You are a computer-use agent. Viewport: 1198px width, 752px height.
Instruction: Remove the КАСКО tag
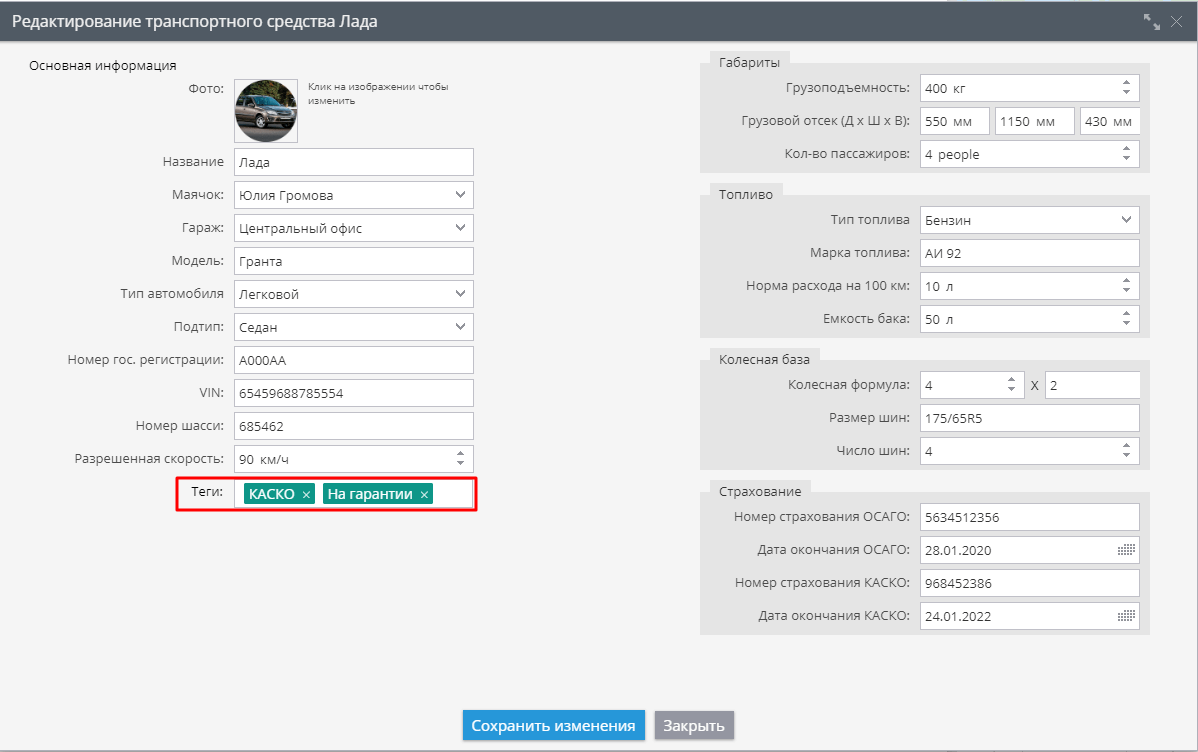306,494
